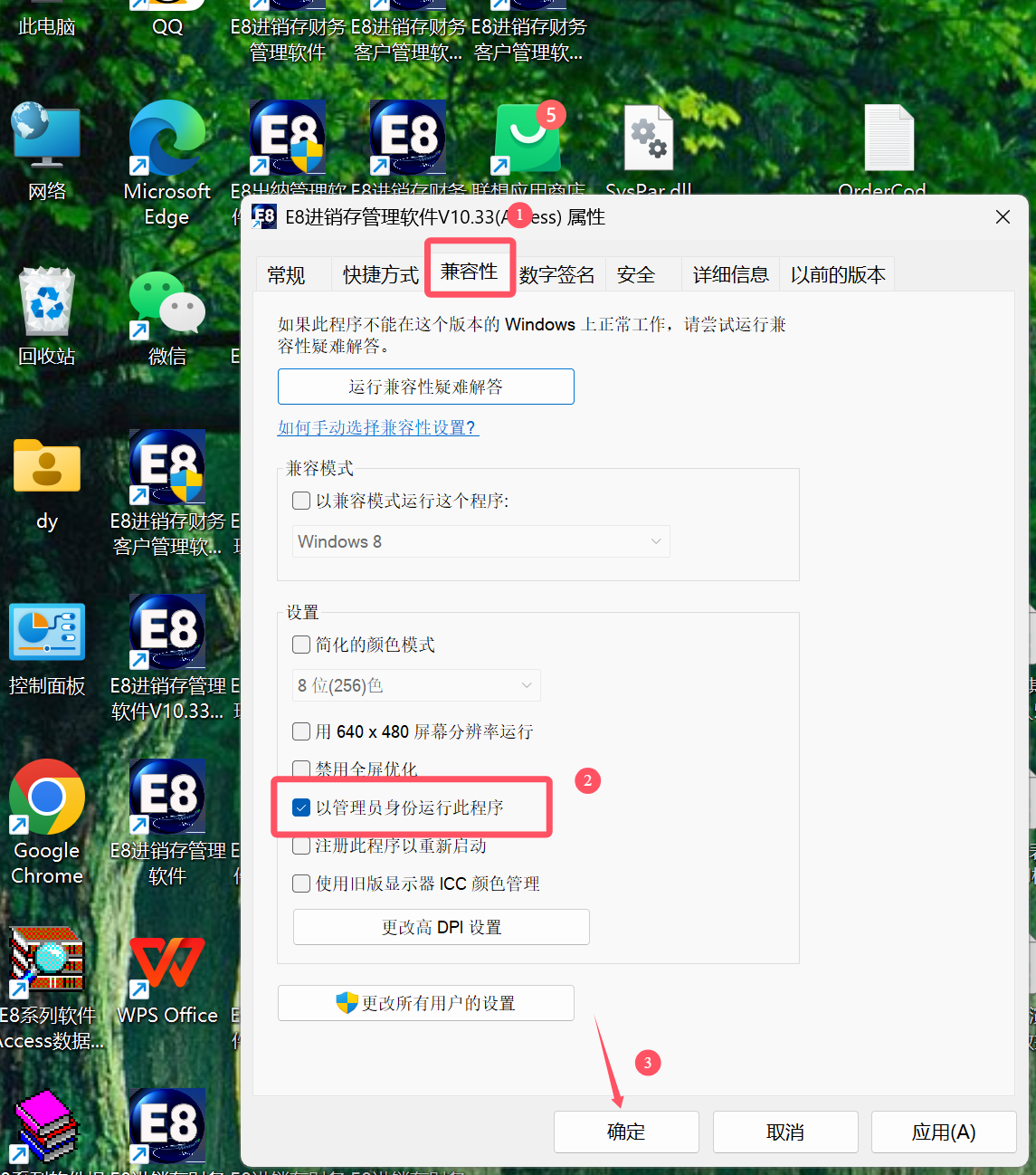Select the 控制面板 control panel icon
Viewport: 1036px width, 1175px height.
click(47, 631)
